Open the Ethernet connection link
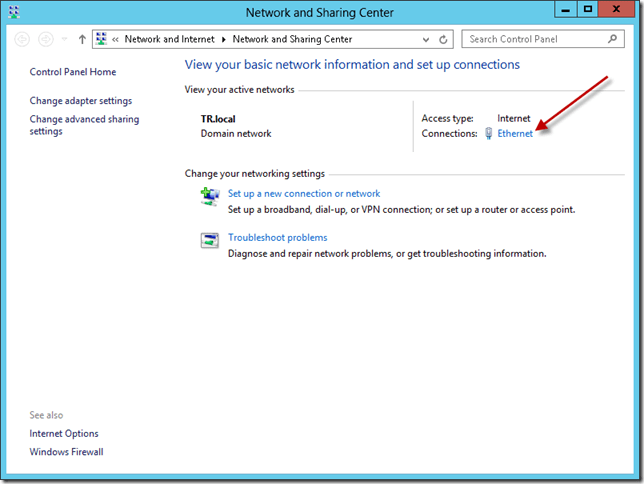This screenshot has height=484, width=644. [x=515, y=134]
